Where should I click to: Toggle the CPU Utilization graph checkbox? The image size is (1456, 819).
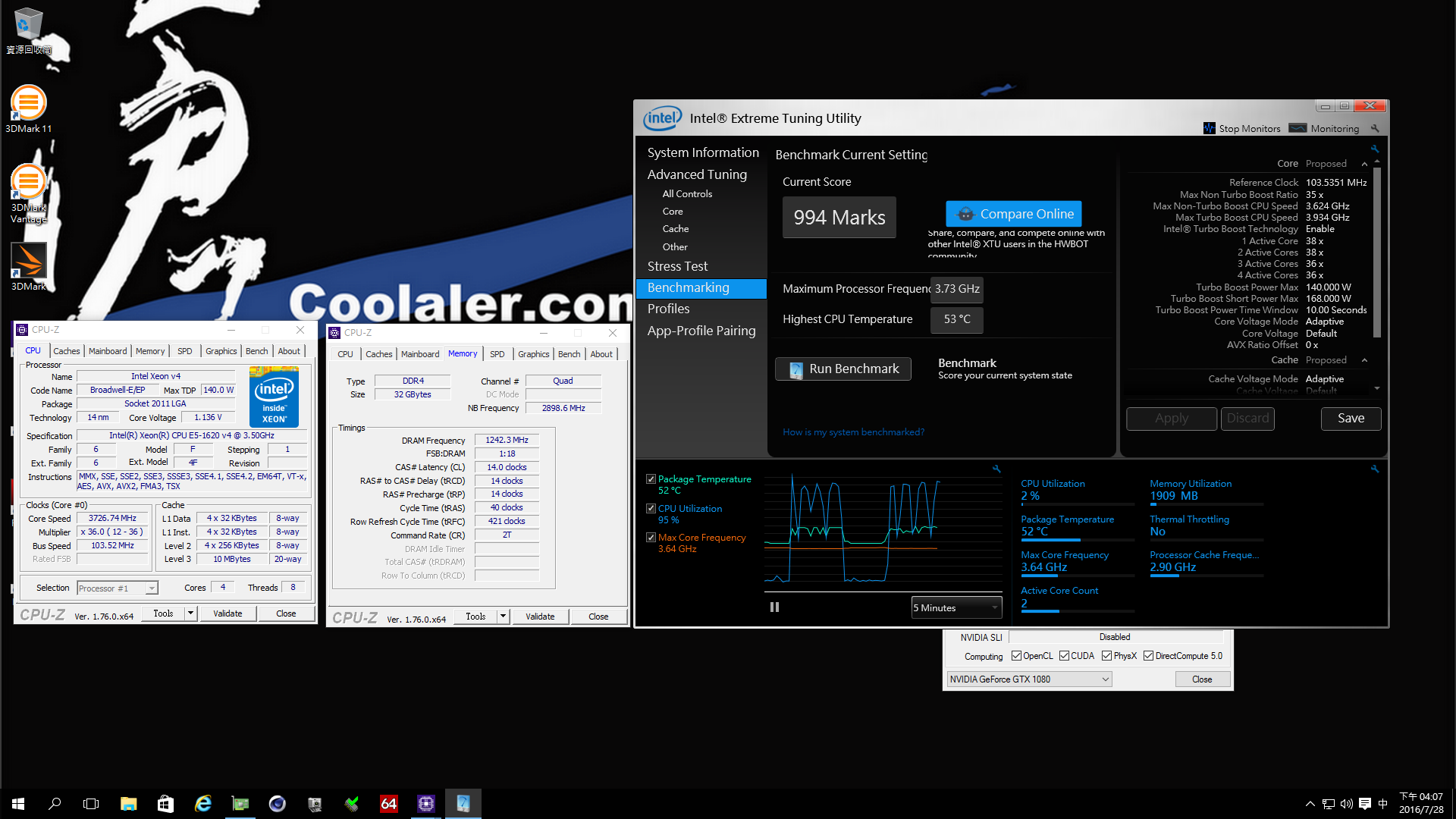[651, 509]
